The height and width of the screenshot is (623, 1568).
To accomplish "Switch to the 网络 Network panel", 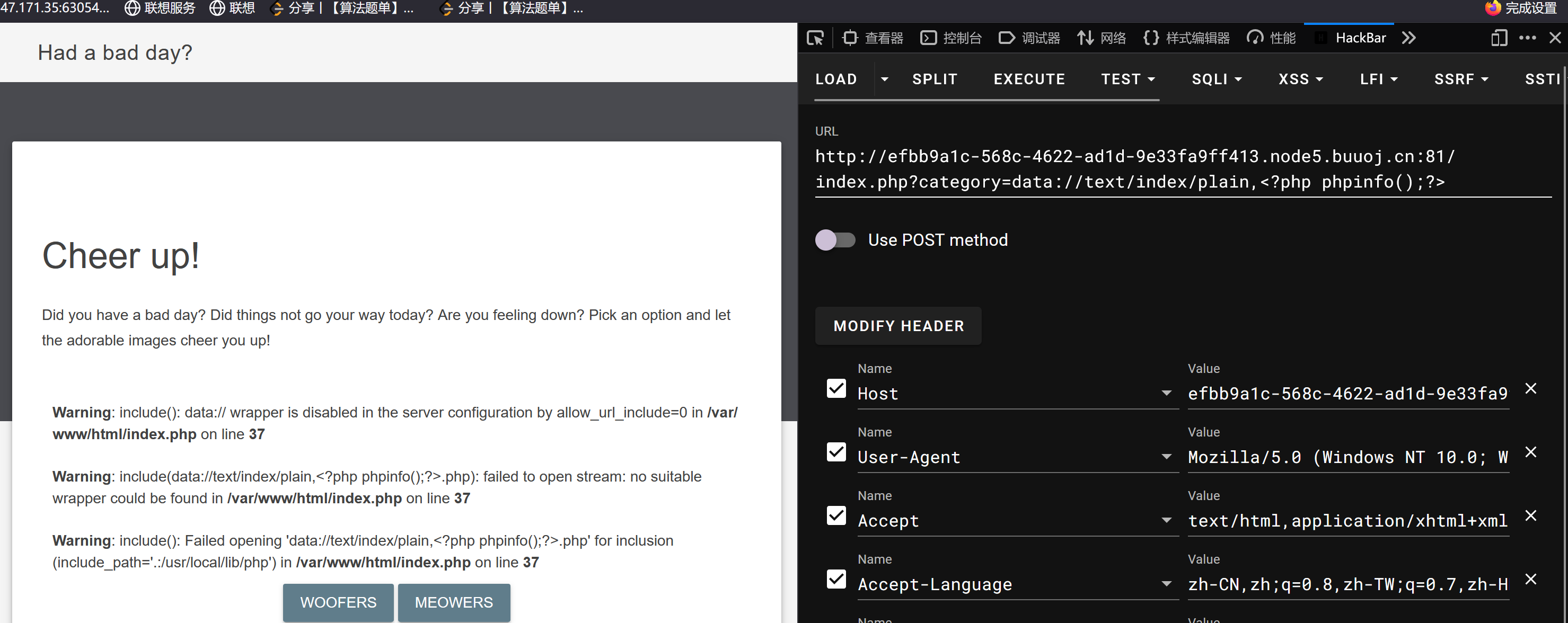I will coord(1102,38).
